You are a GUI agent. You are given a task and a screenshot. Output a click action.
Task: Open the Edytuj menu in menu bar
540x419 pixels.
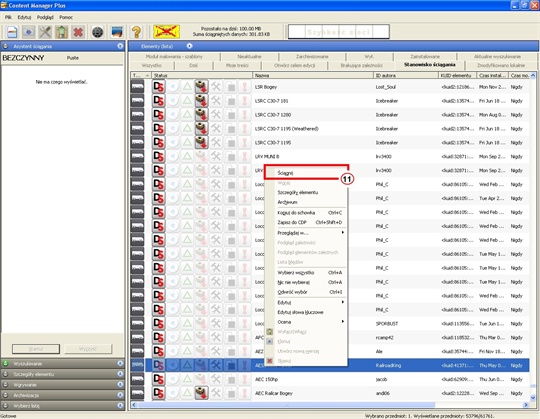[x=24, y=17]
